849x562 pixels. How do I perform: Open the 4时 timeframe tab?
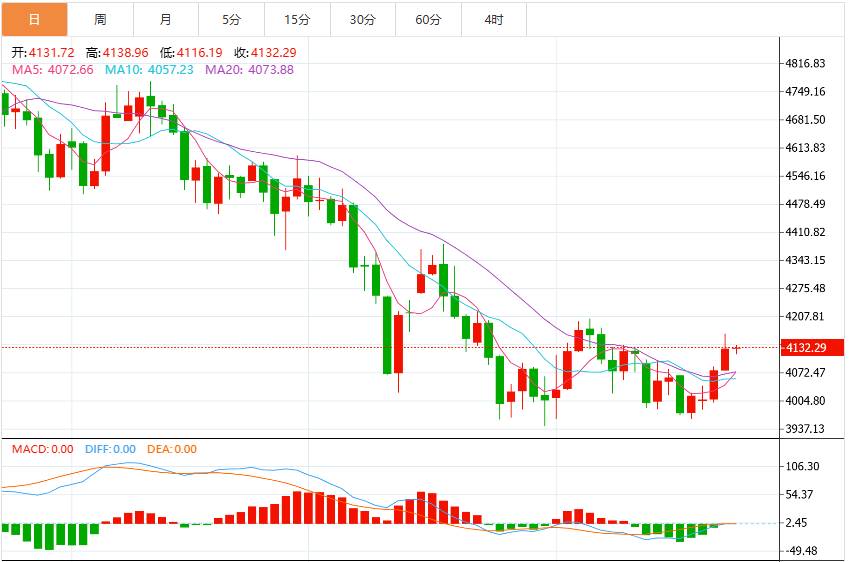pos(494,19)
